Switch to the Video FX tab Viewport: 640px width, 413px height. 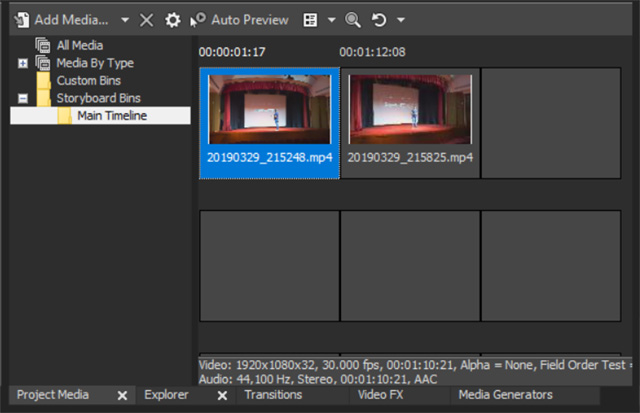click(x=380, y=395)
